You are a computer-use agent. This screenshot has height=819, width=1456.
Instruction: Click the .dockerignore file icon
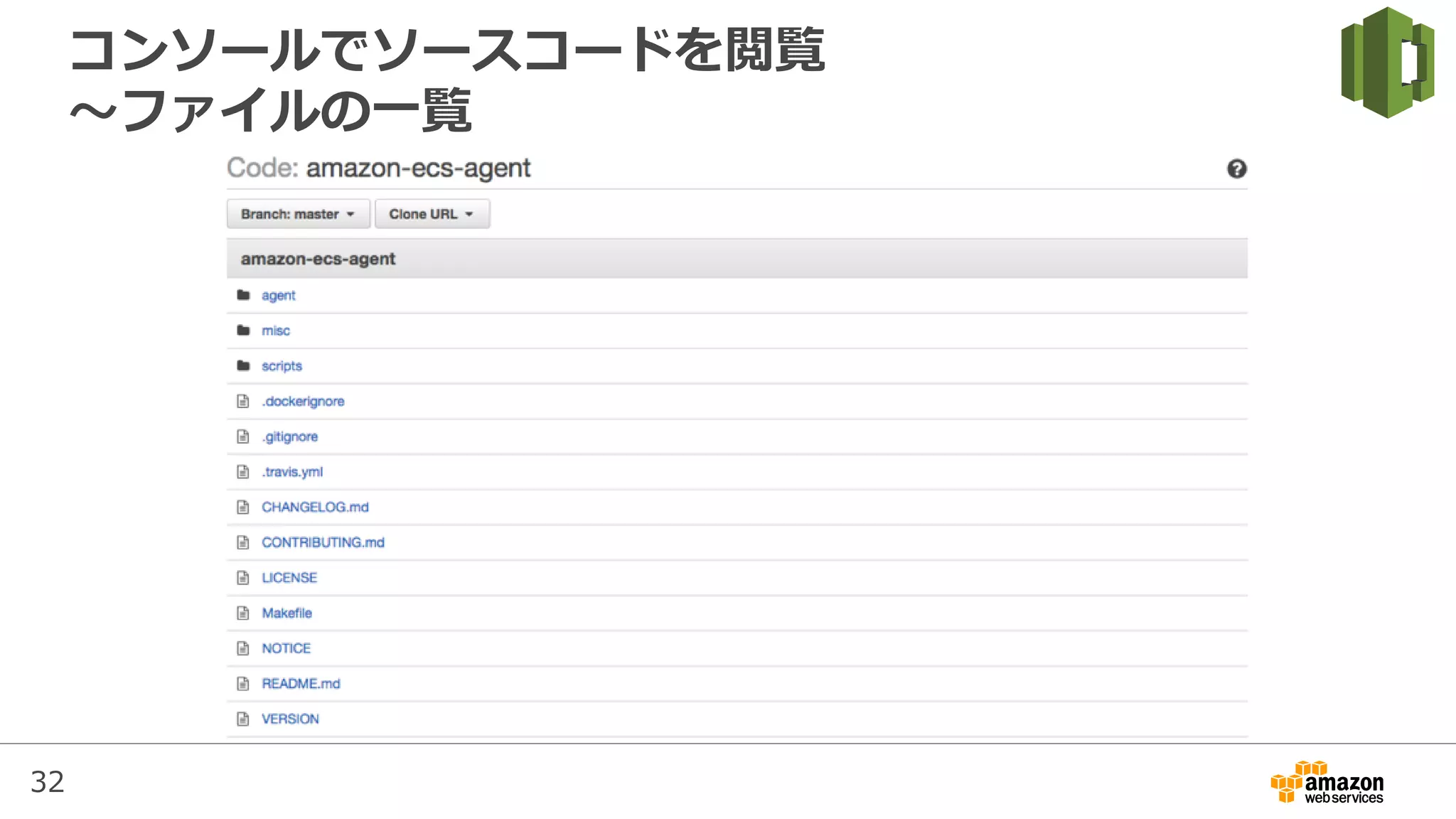[243, 401]
